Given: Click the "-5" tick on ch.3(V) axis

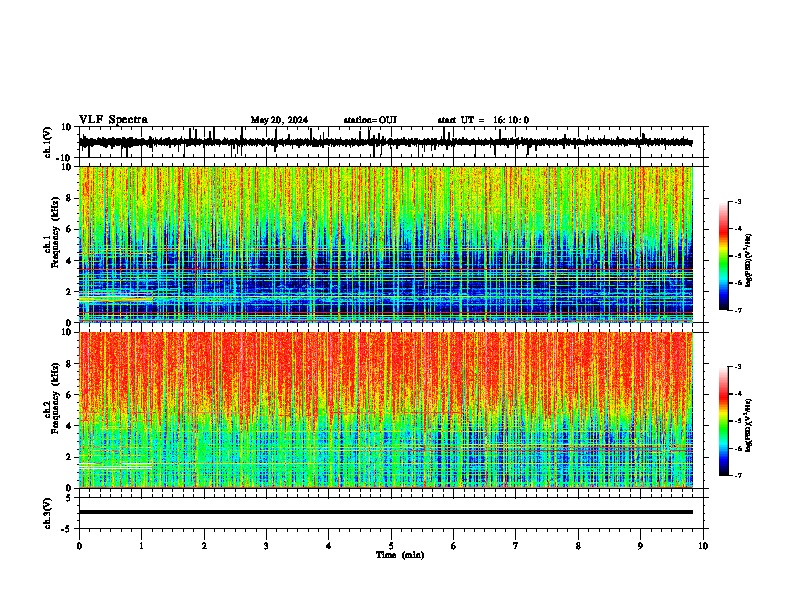Looking at the screenshot, I should coord(68,529).
